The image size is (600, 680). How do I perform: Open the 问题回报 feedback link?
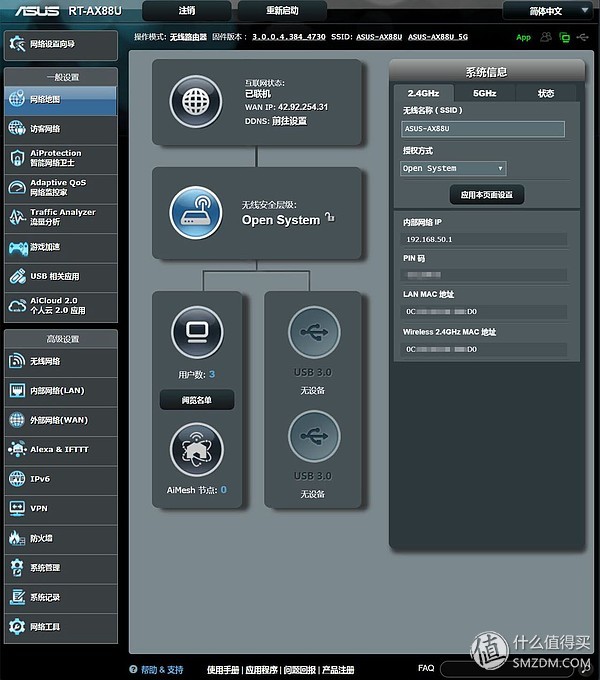pos(300,670)
